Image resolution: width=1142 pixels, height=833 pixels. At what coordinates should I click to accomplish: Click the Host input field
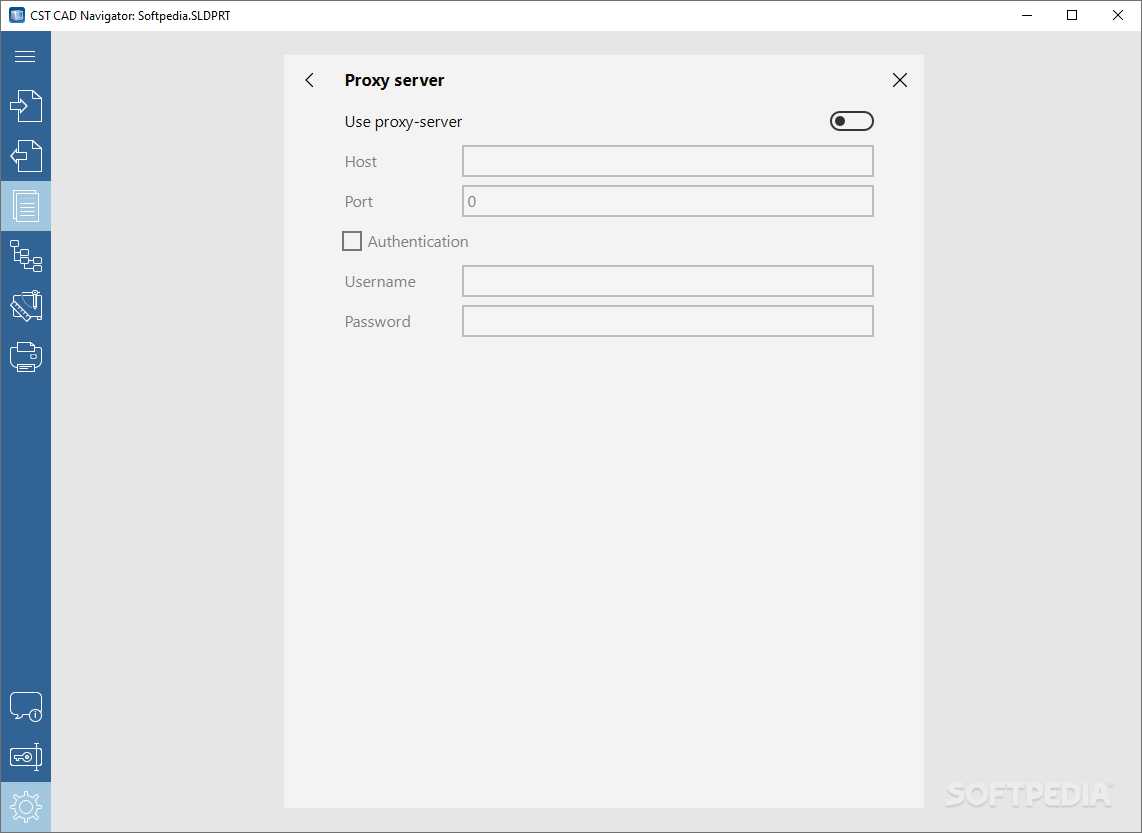667,161
